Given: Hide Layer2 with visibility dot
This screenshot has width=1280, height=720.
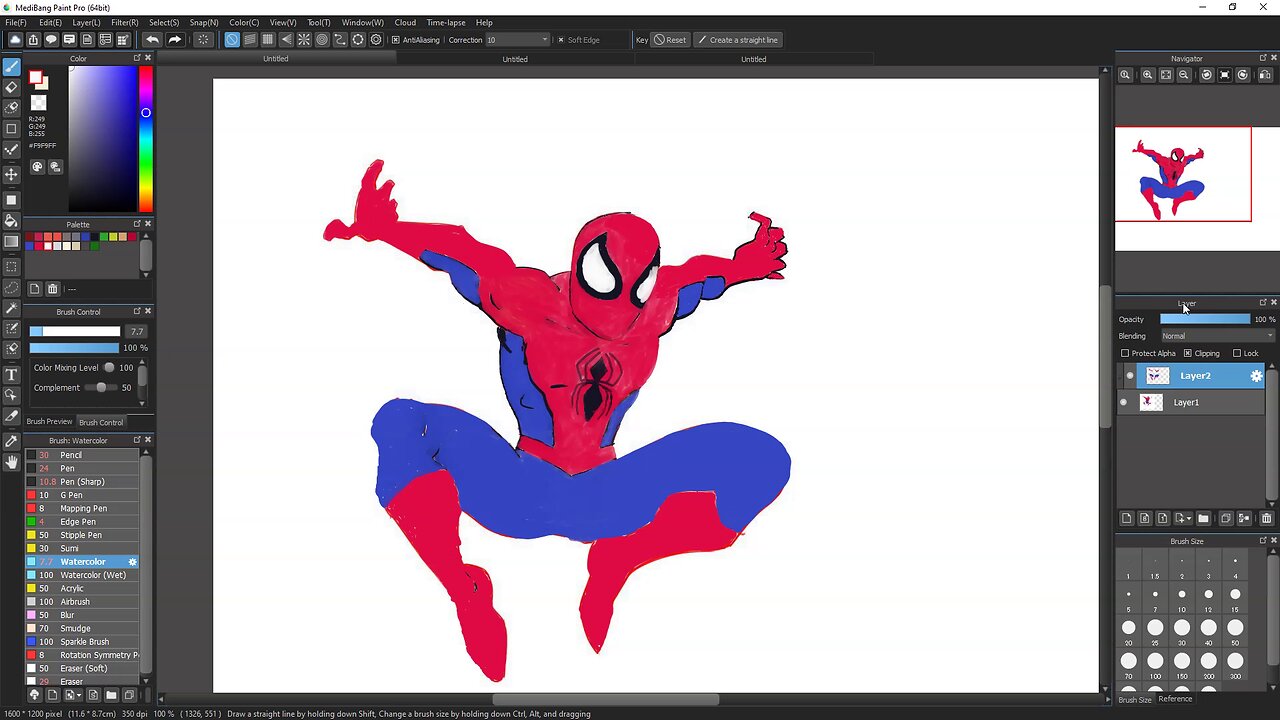Looking at the screenshot, I should [x=1130, y=376].
